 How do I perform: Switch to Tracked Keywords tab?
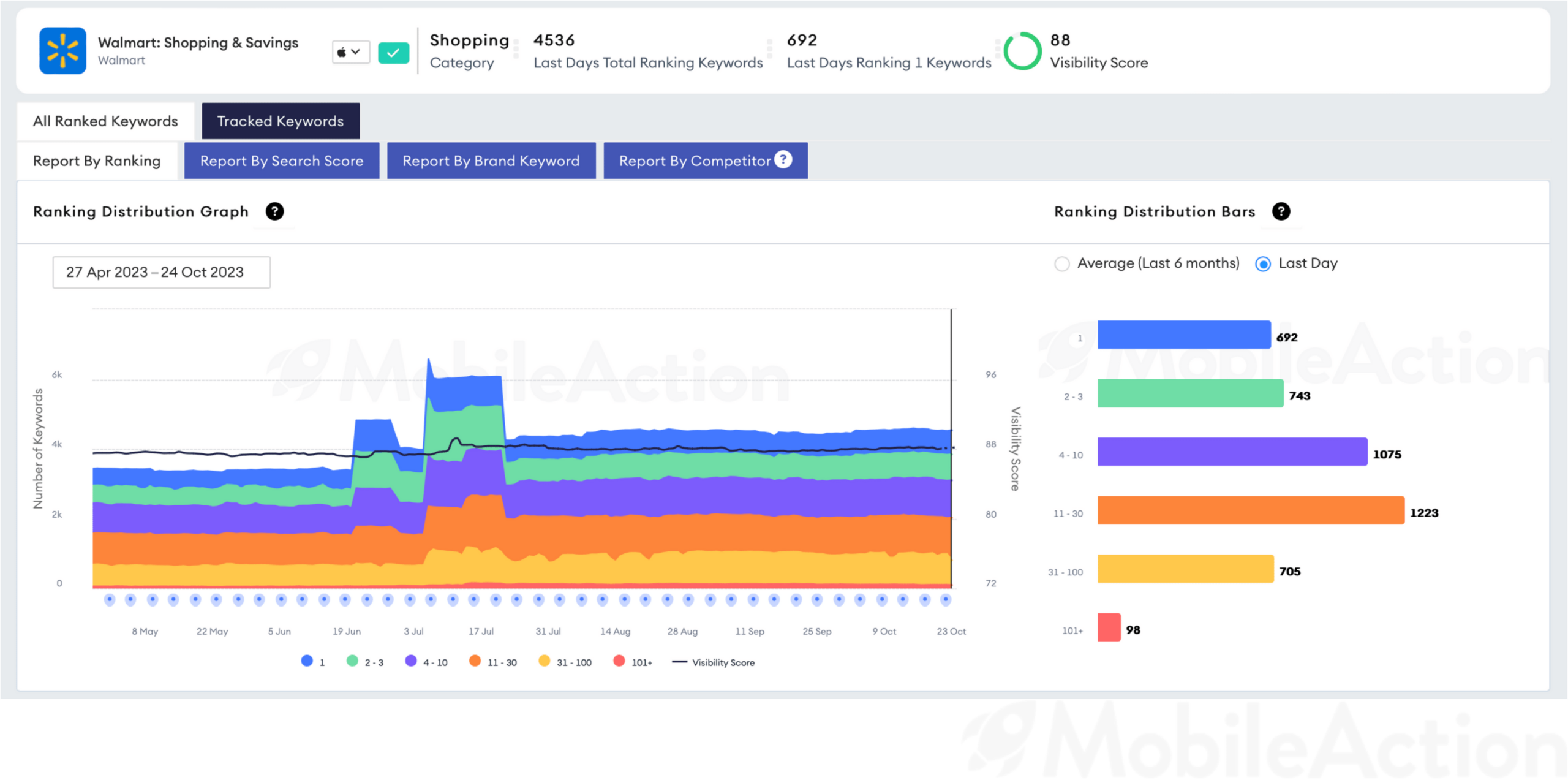click(x=281, y=121)
